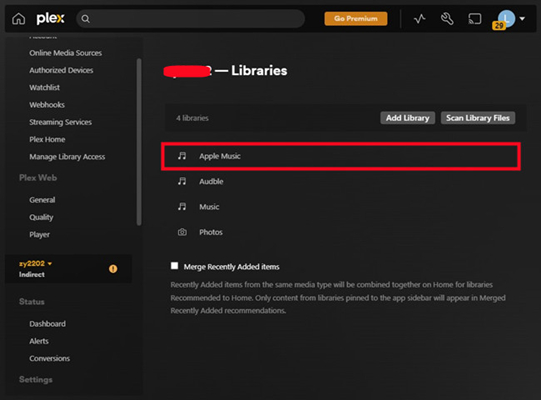Viewport: 541px width, 400px height.
Task: Select the Apple Music library row
Action: click(x=341, y=156)
